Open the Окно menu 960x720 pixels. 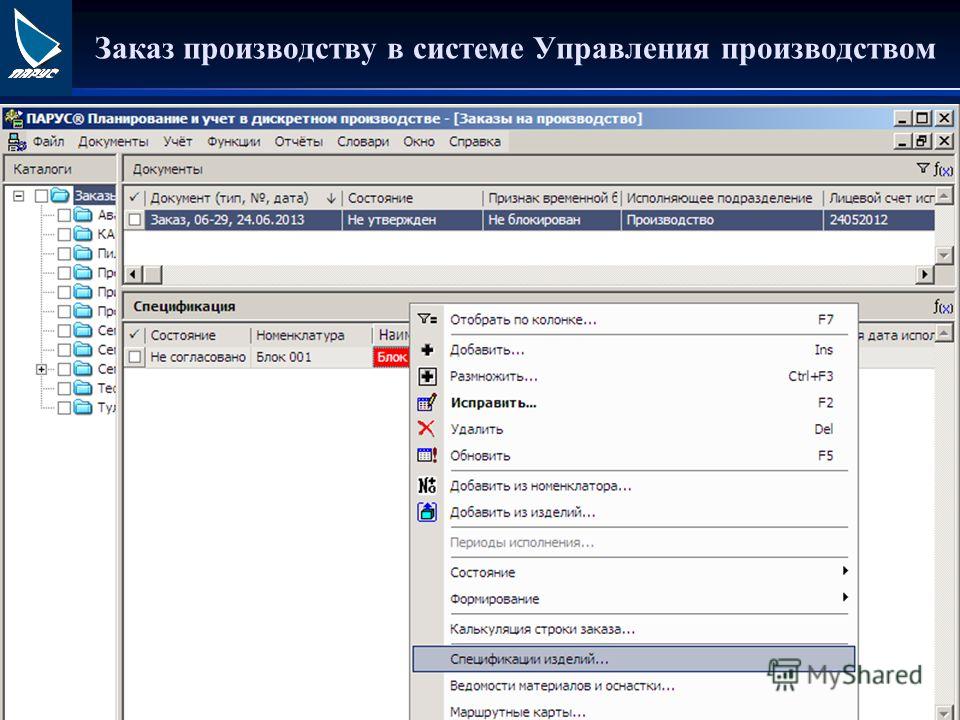pyautogui.click(x=419, y=141)
